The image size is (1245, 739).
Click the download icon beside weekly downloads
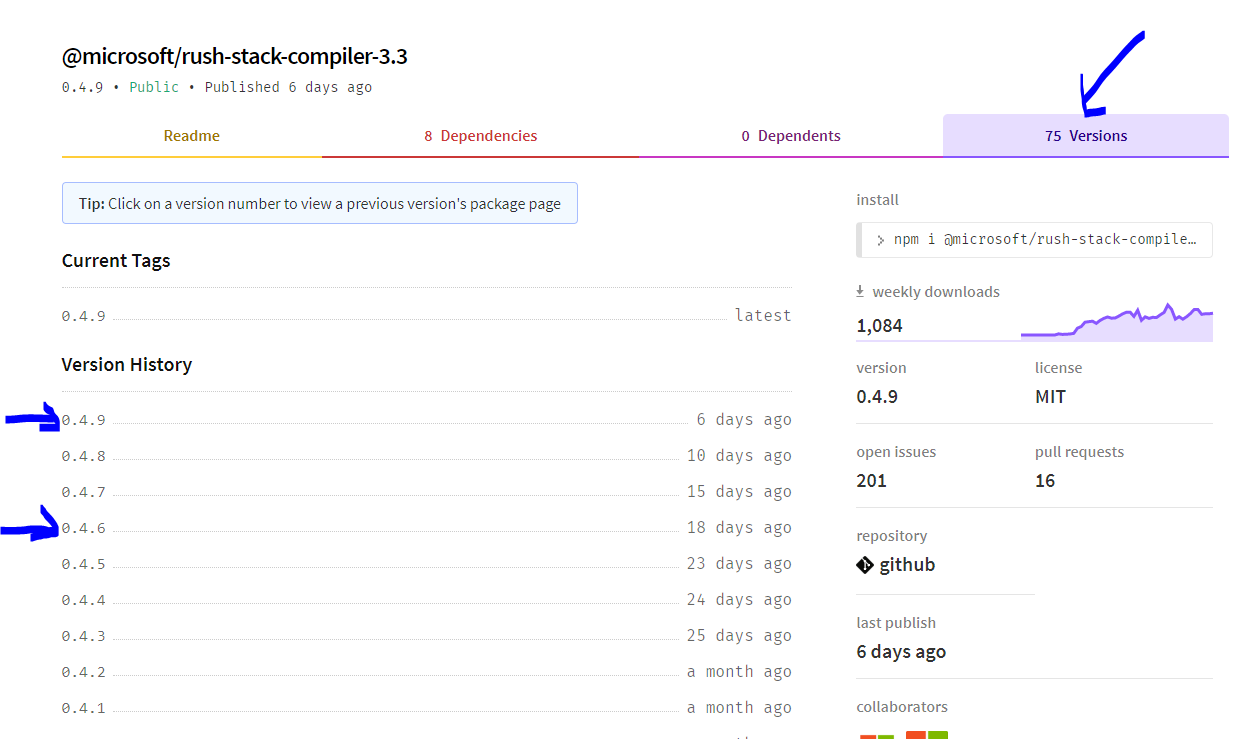click(860, 292)
